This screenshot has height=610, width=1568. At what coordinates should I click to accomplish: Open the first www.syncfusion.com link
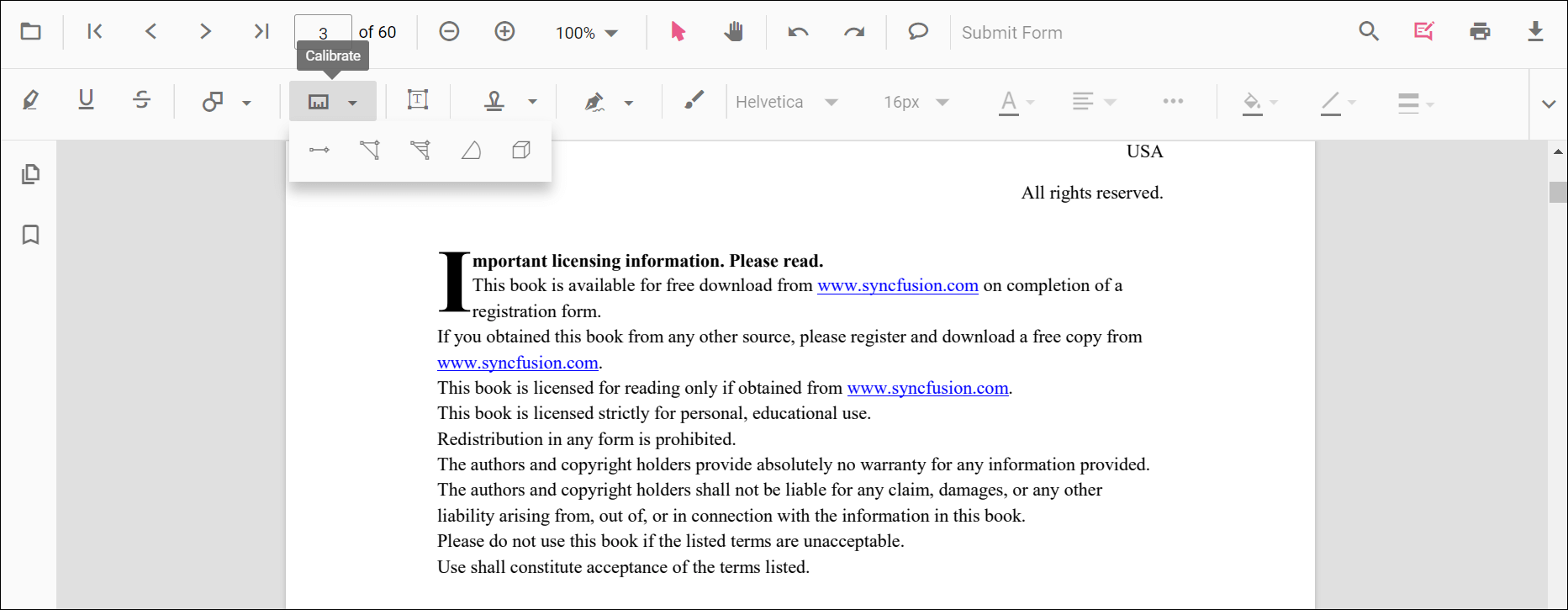897,286
